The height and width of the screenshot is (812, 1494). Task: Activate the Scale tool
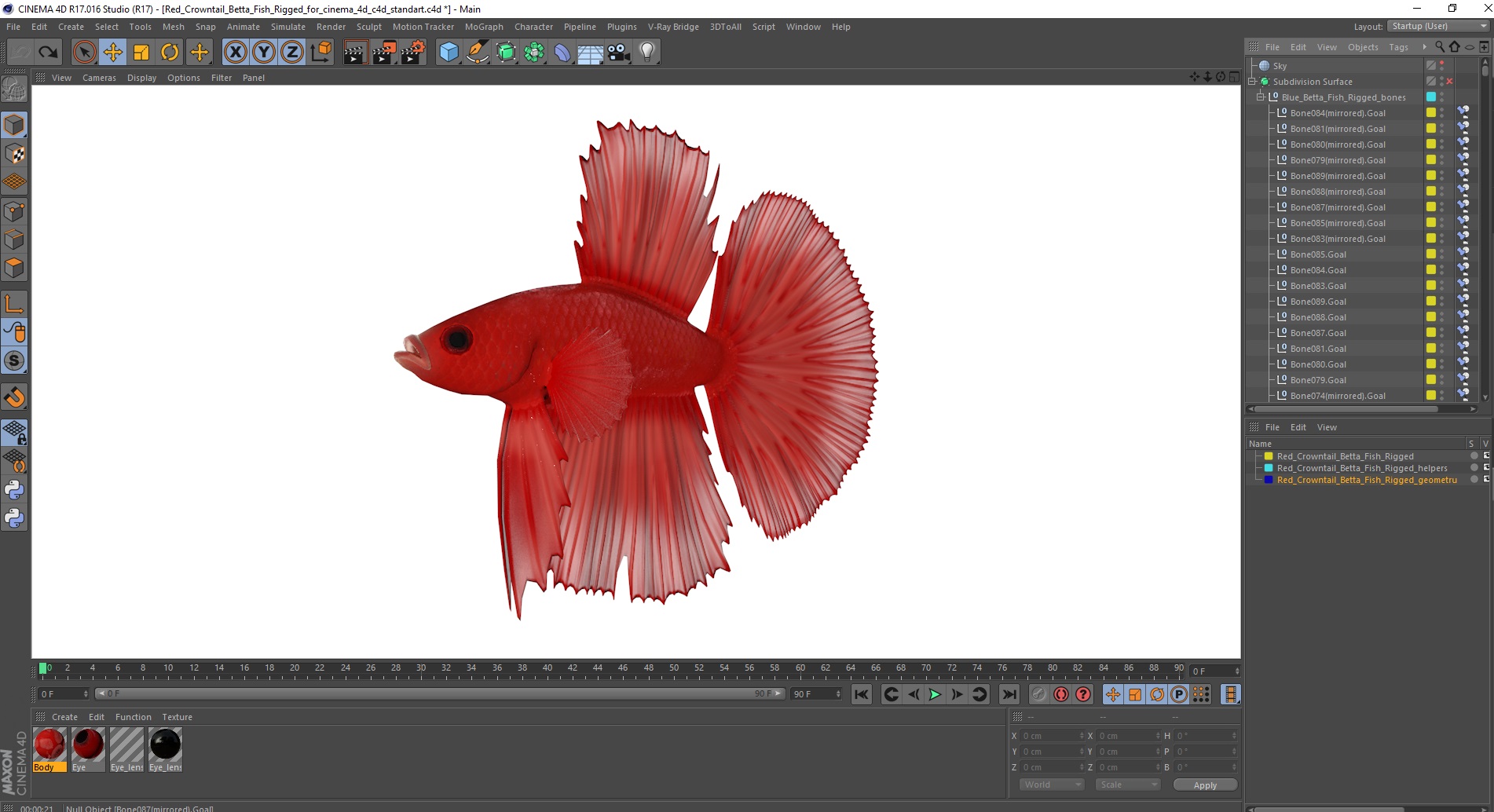(141, 53)
